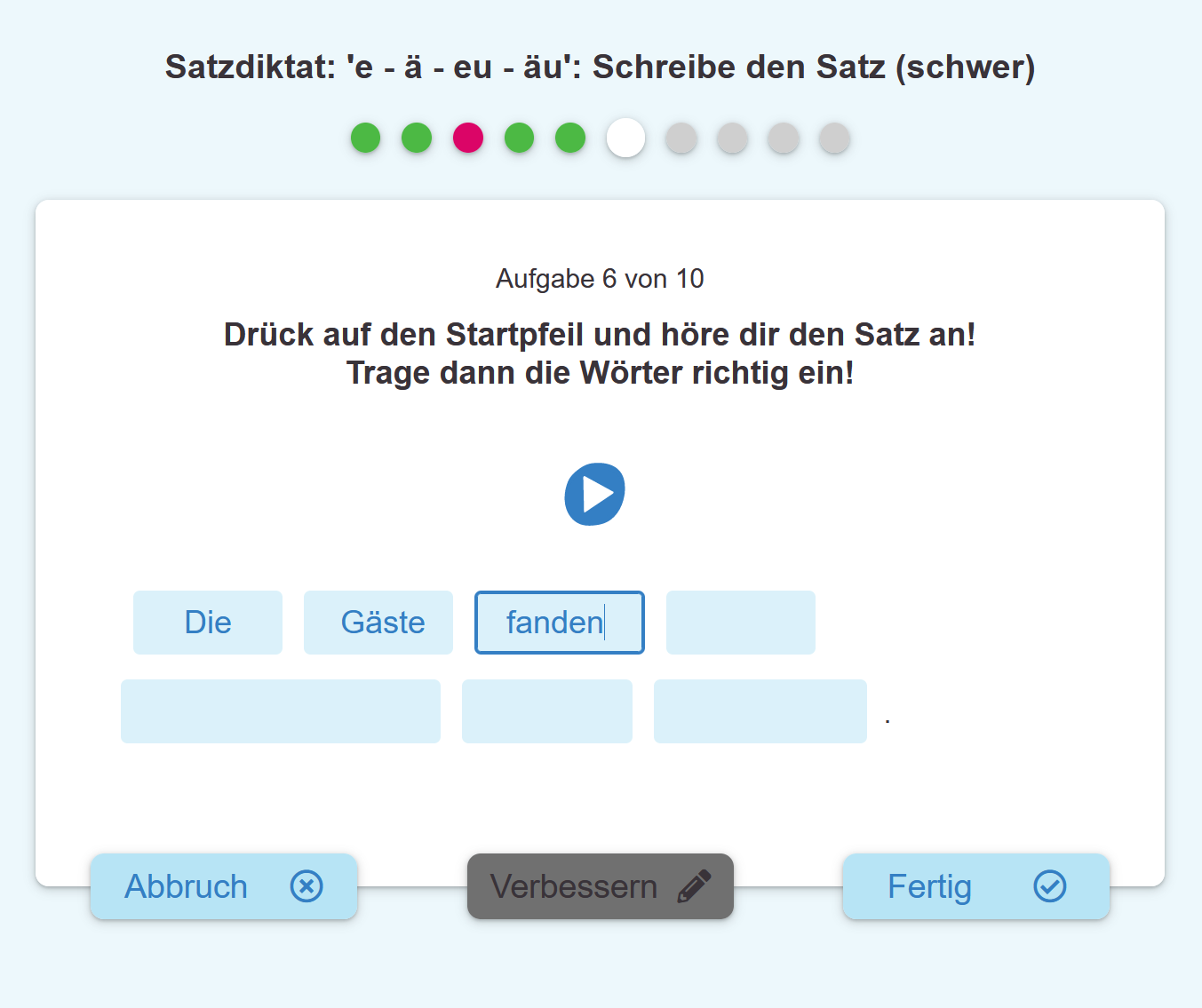Select the pink progress dot for task three
The height and width of the screenshot is (1008, 1202).
point(468,138)
